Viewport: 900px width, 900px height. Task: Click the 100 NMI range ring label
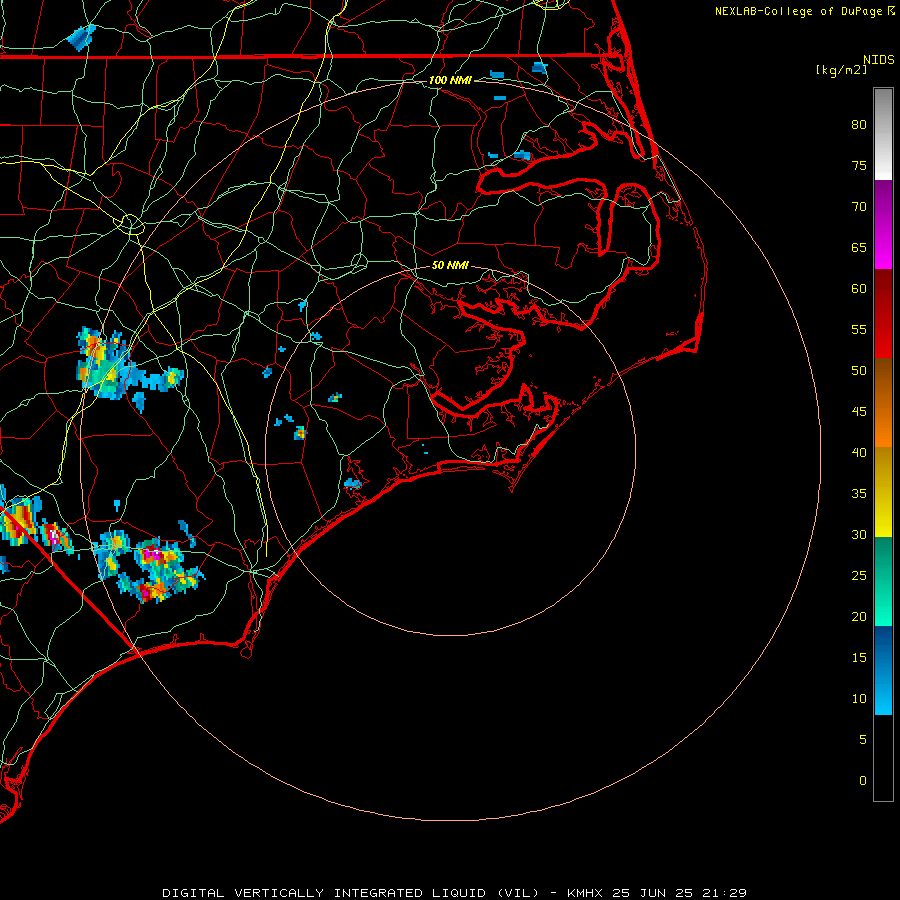point(451,80)
